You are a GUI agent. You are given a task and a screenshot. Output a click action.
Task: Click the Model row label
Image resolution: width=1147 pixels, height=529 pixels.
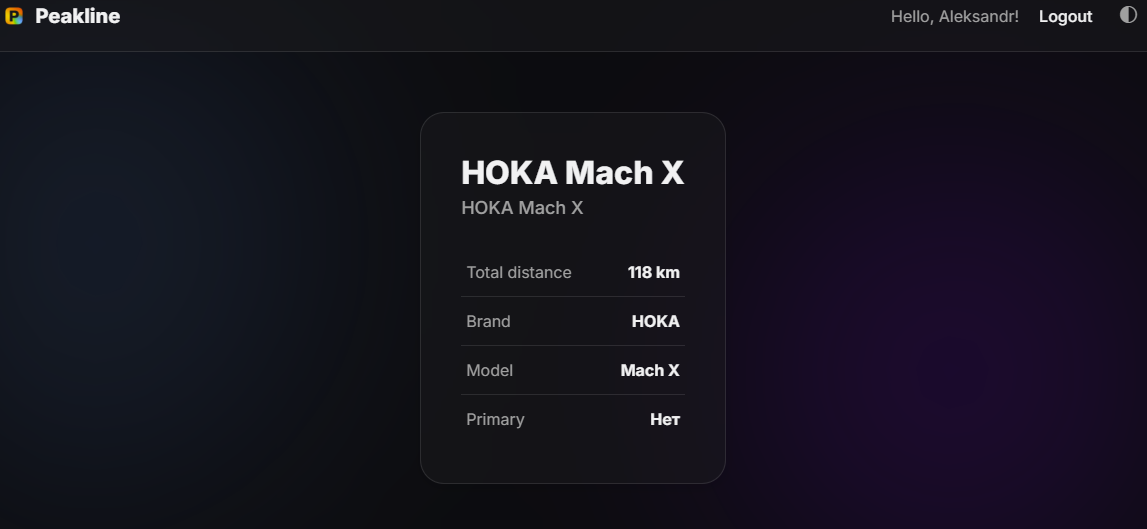point(489,370)
